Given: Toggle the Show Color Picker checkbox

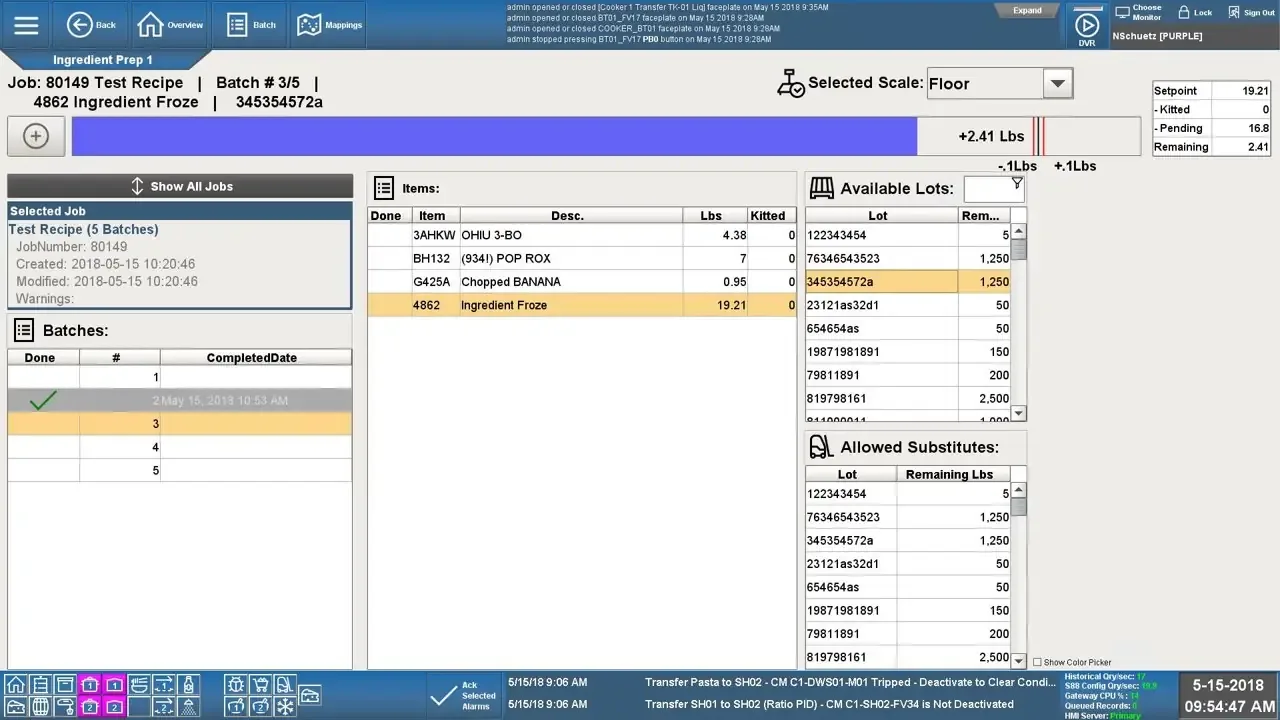Looking at the screenshot, I should (1037, 662).
